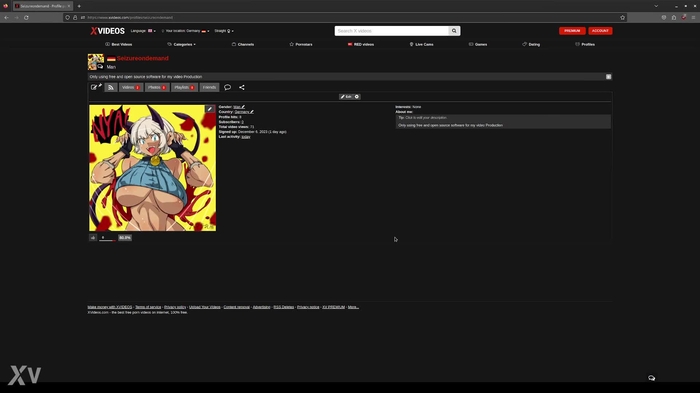Click the edit profile header pencil icon
Viewport: 700px width, 393px height.
click(x=96, y=87)
